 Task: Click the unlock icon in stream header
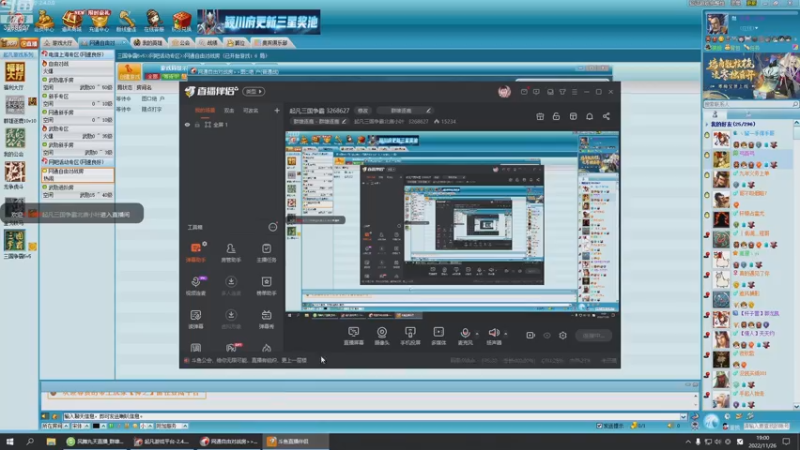(556, 116)
